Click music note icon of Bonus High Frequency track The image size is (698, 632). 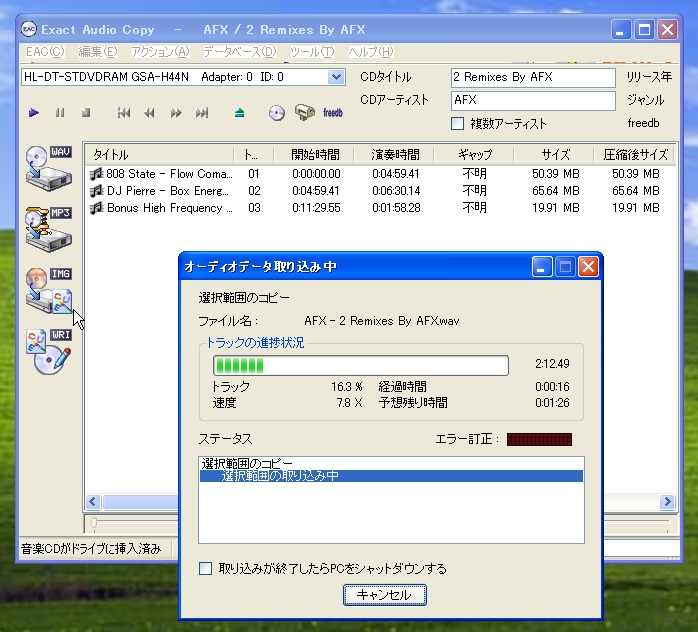(x=96, y=208)
